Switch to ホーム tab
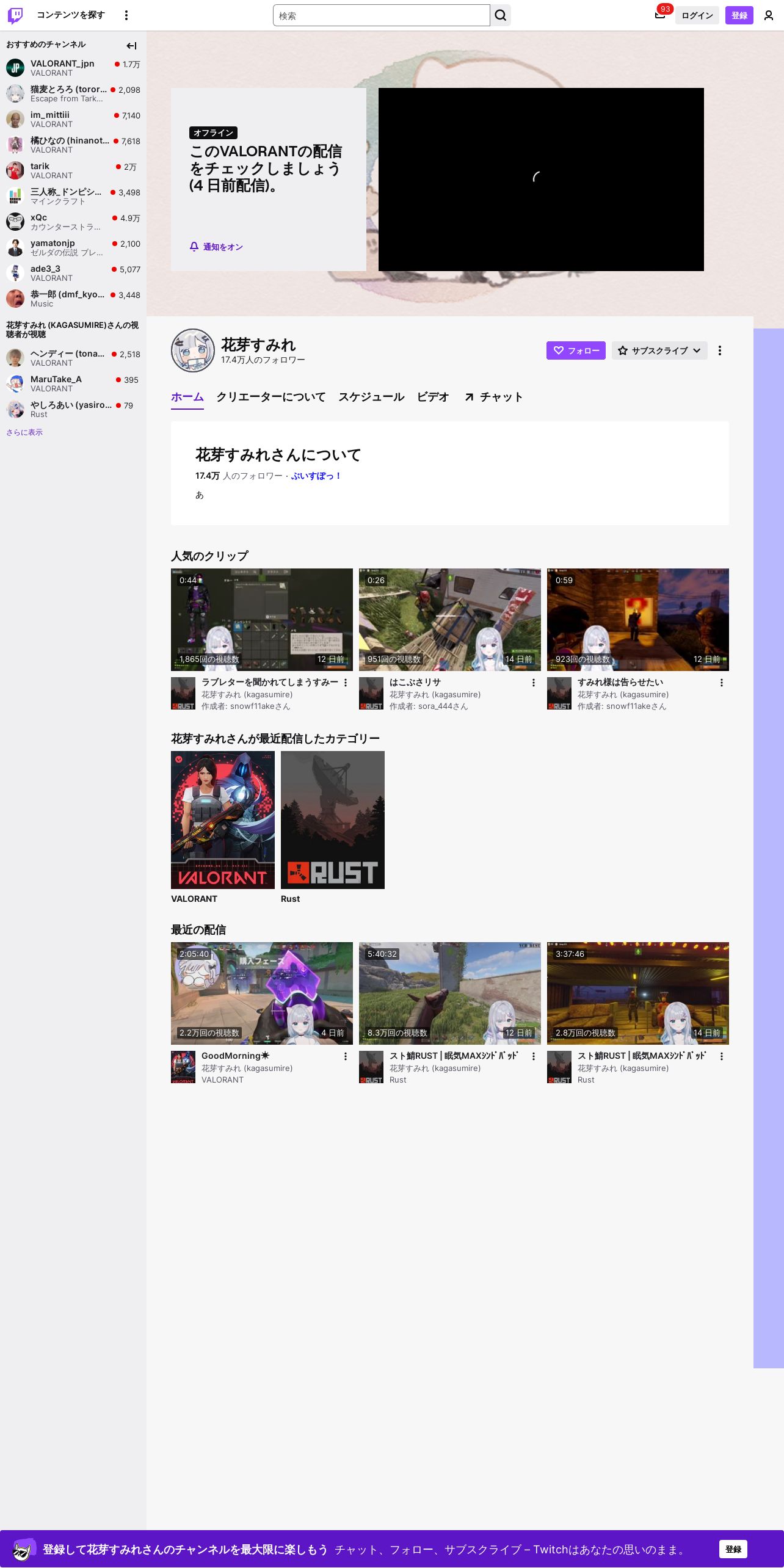 tap(187, 397)
